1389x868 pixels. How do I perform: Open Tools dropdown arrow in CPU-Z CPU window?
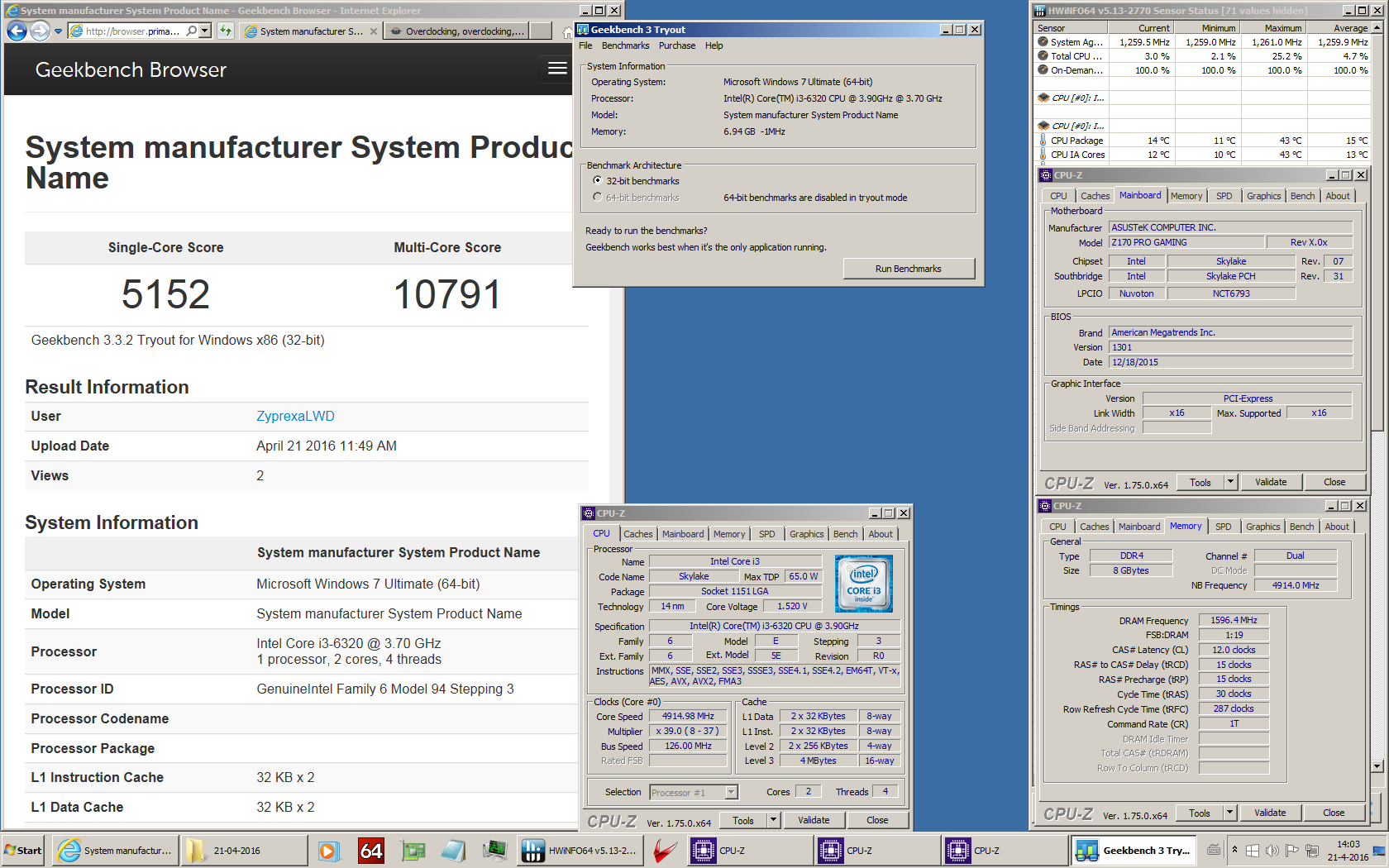coord(773,820)
